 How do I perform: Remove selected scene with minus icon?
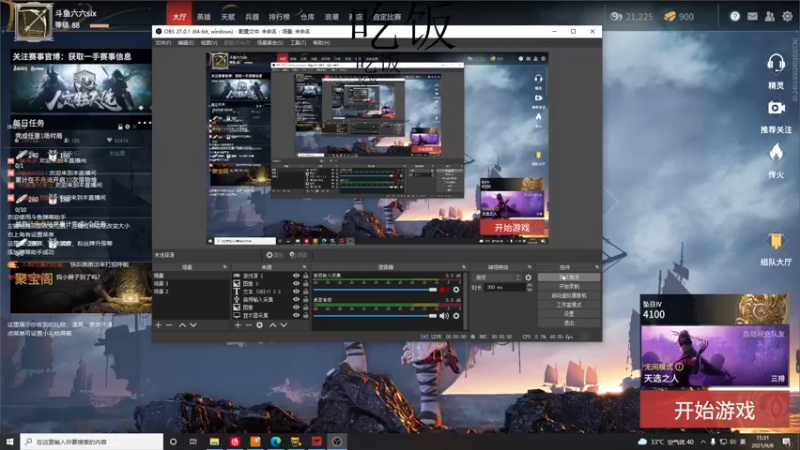169,325
